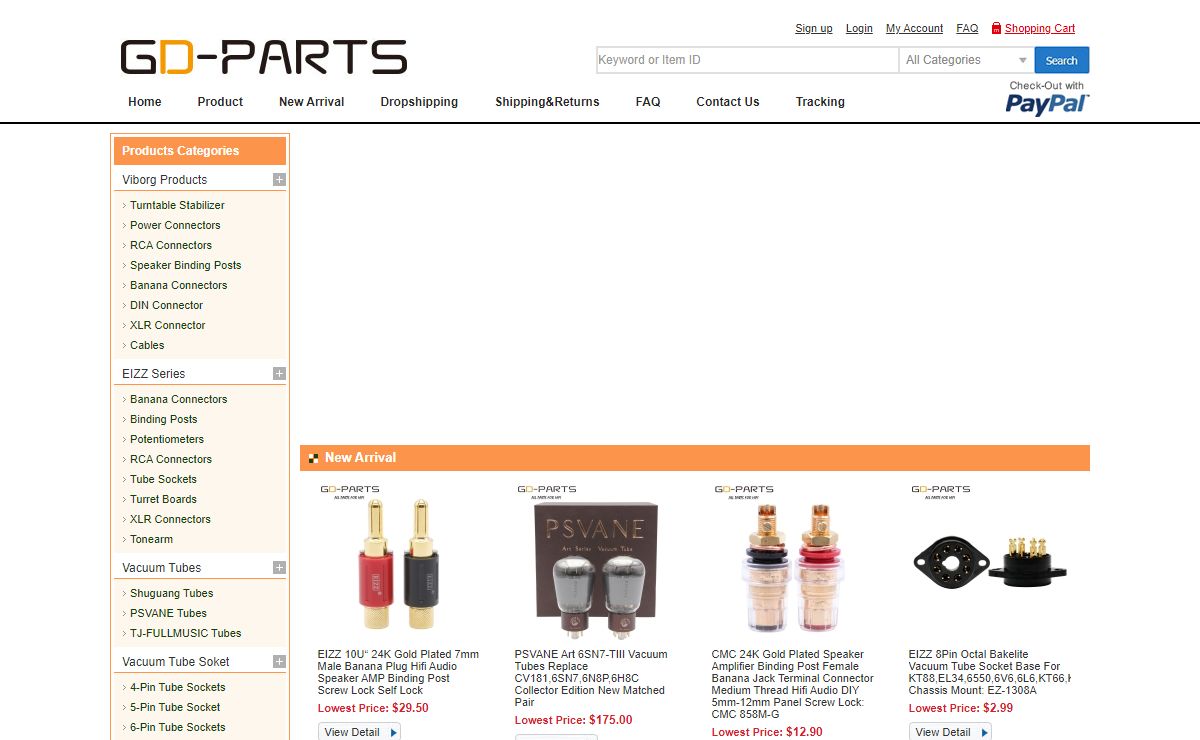Select Banana Connectors under Viborg Products
1200x740 pixels.
(179, 285)
